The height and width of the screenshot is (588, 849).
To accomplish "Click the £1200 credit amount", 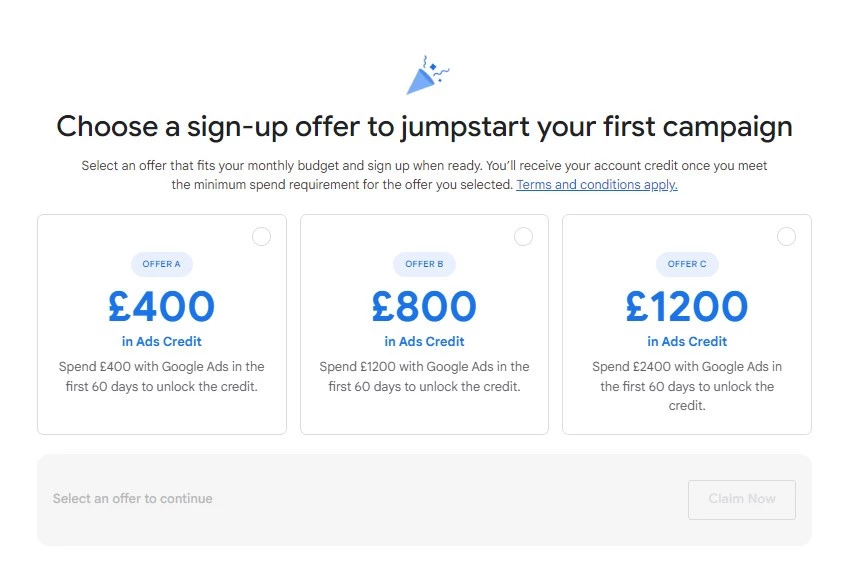I will point(686,306).
